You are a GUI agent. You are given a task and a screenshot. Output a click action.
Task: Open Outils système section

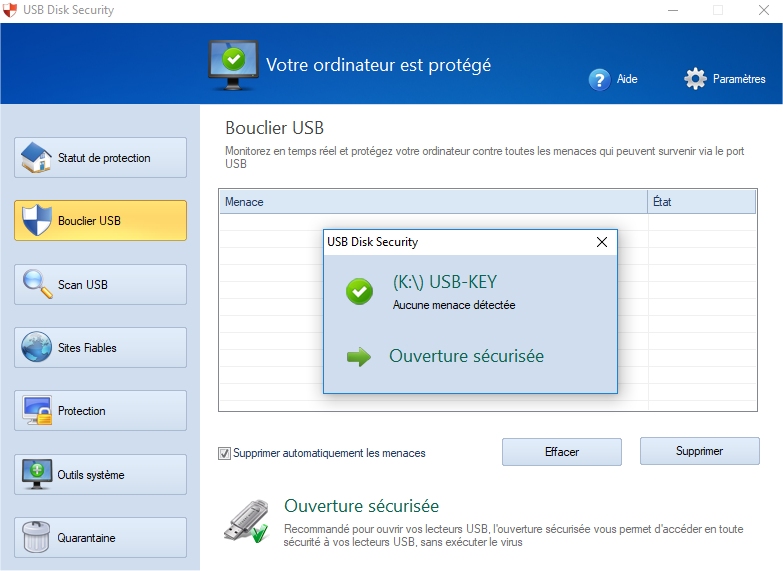pyautogui.click(x=100, y=474)
